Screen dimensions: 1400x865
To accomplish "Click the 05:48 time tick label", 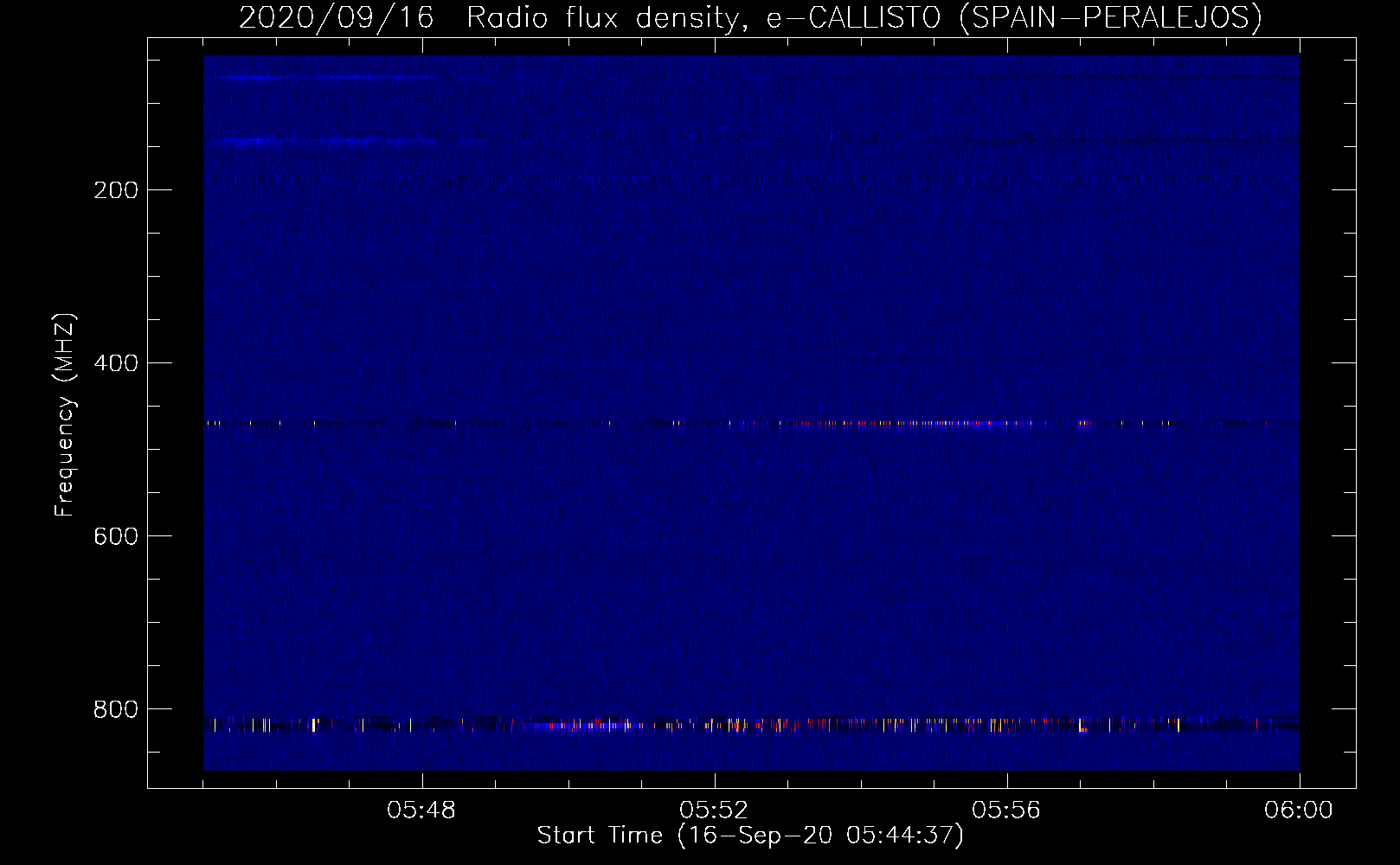I will [421, 811].
